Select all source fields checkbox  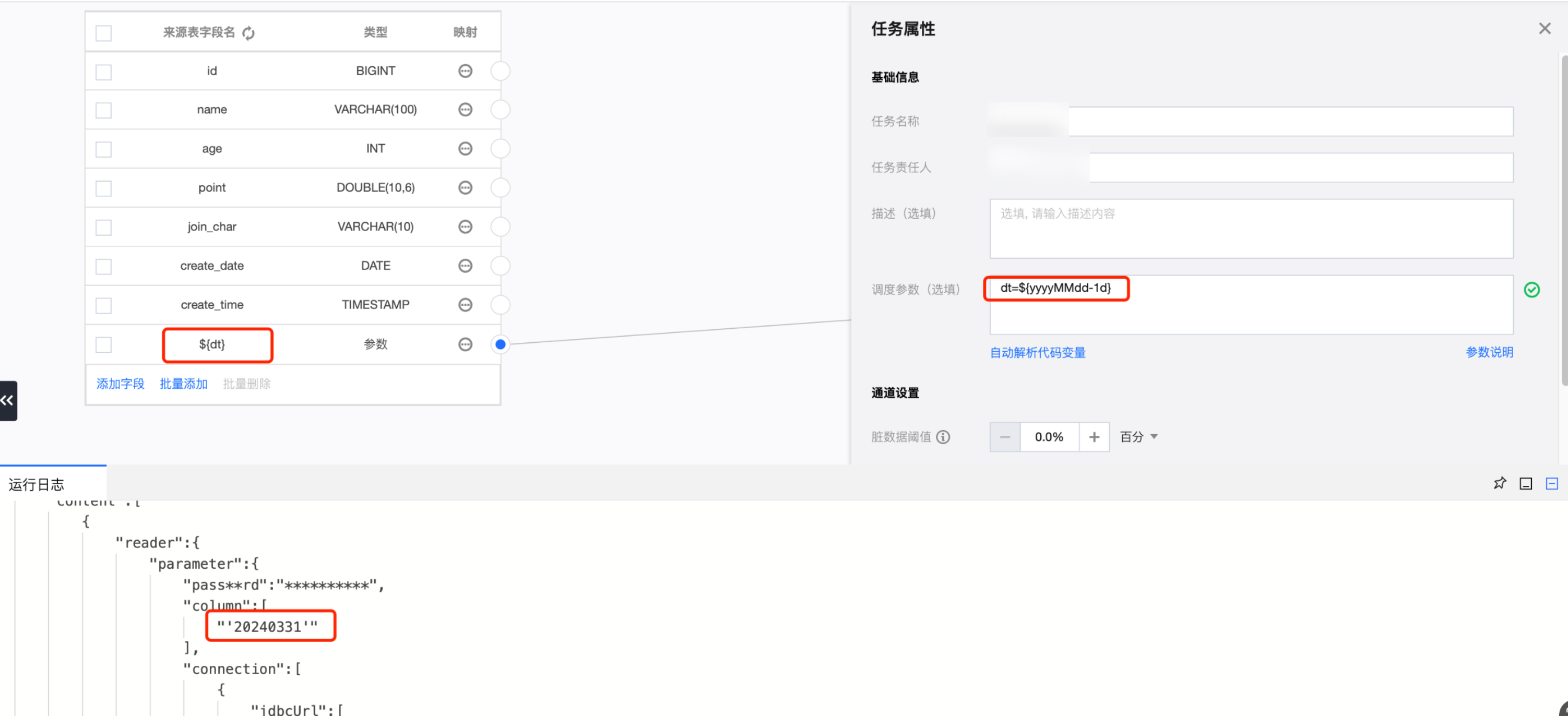(103, 33)
